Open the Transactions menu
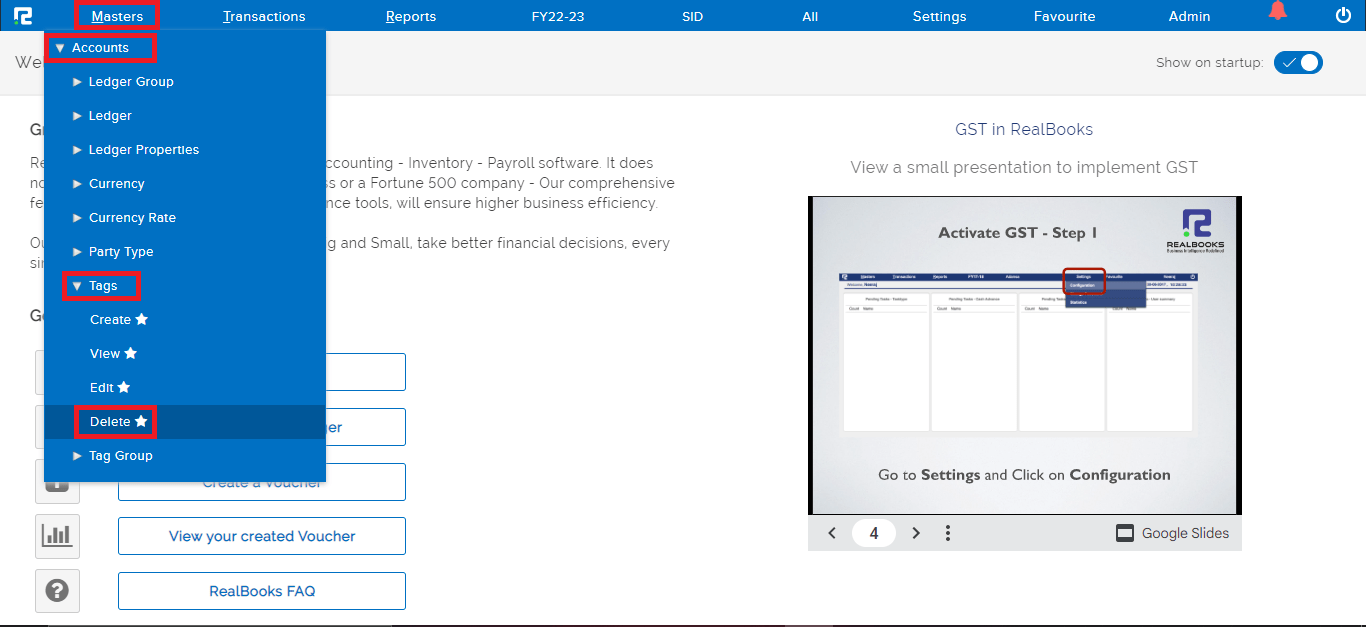This screenshot has width=1366, height=627. 264,15
